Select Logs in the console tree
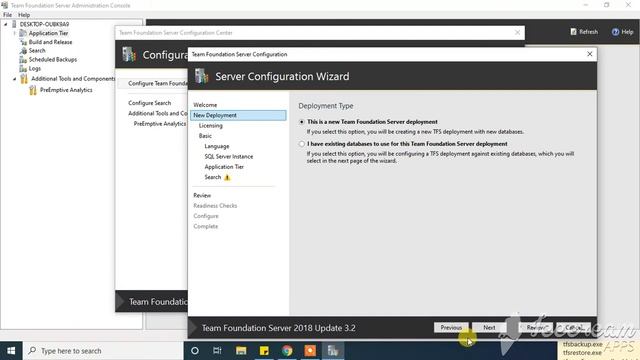The image size is (640, 360). pos(34,69)
